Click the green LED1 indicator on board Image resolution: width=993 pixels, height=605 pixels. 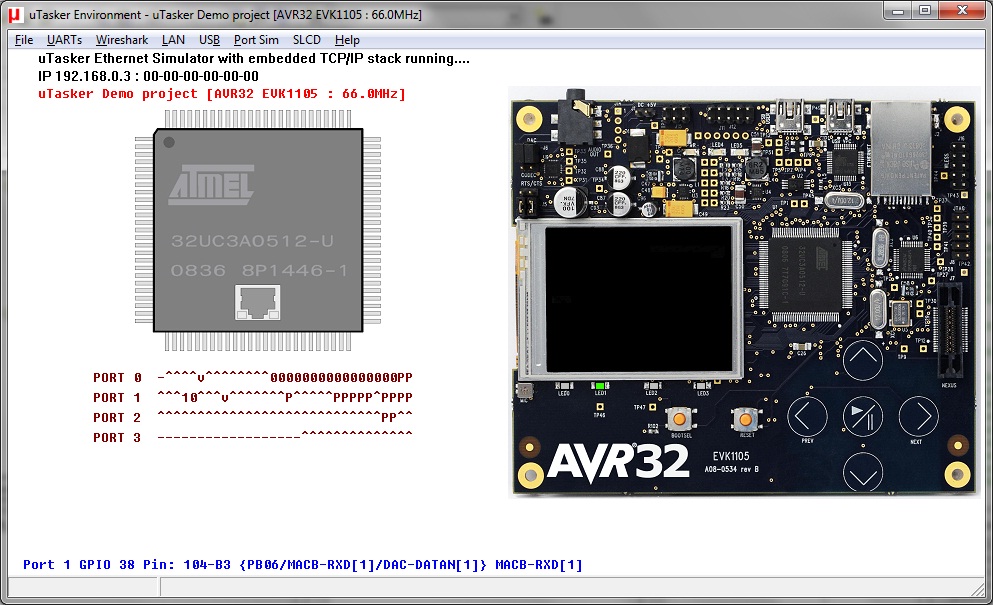click(x=600, y=385)
